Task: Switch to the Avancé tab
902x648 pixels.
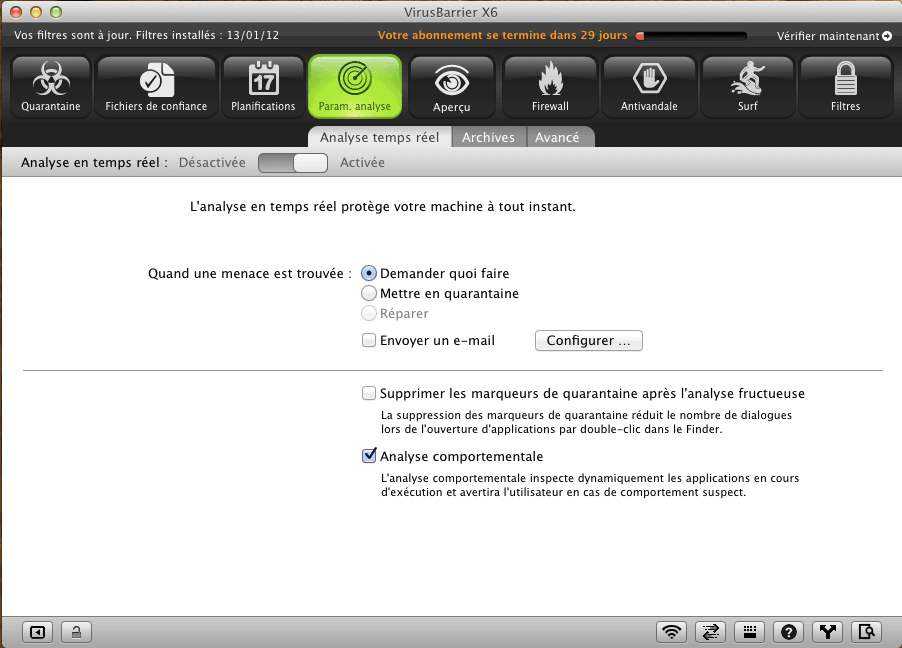Action: pos(557,137)
